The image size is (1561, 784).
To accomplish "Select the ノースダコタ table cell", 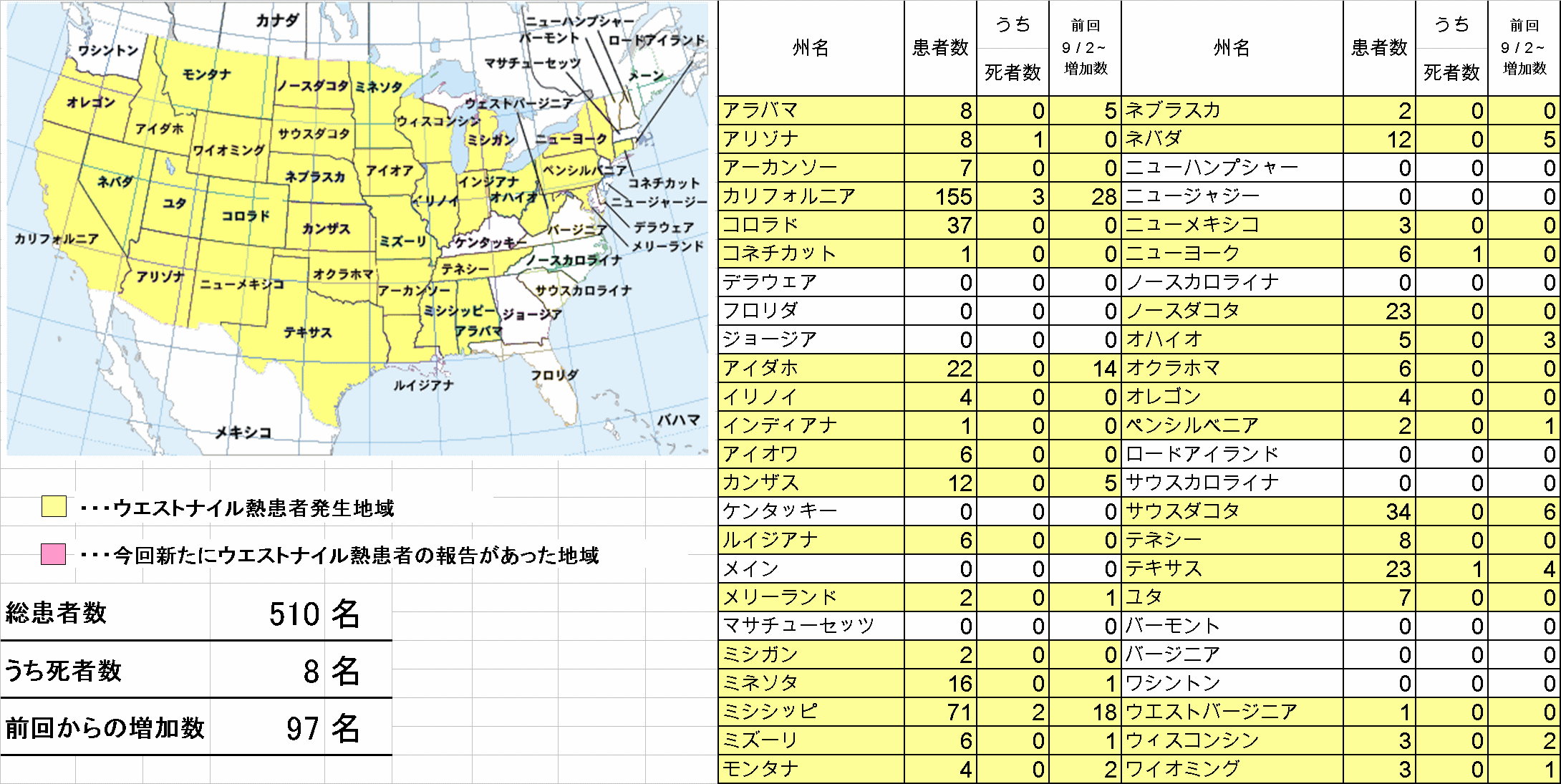I will click(1232, 311).
